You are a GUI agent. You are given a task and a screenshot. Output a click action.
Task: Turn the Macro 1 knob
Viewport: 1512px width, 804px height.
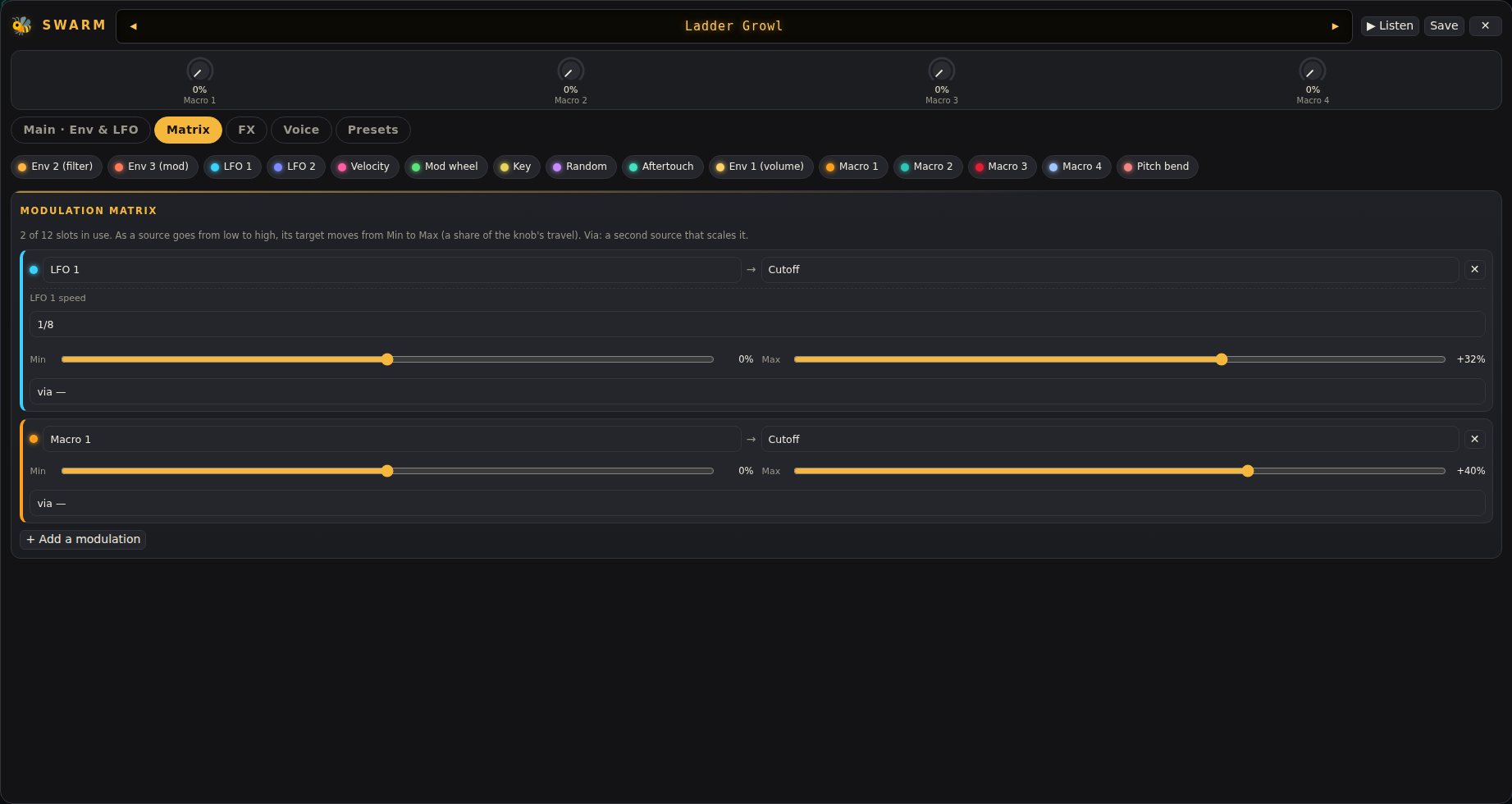point(199,71)
